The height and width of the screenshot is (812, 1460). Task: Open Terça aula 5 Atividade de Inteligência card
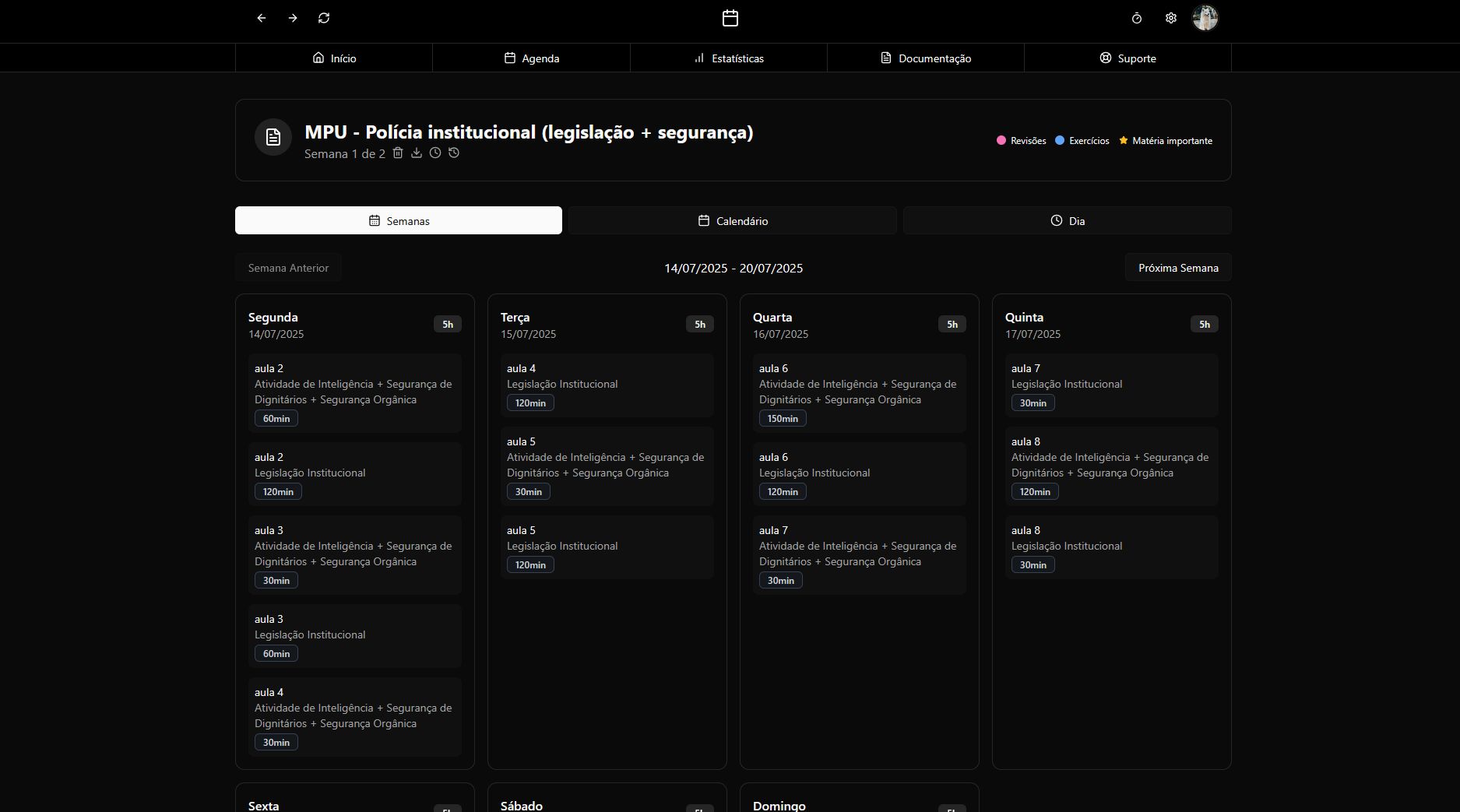pos(607,466)
